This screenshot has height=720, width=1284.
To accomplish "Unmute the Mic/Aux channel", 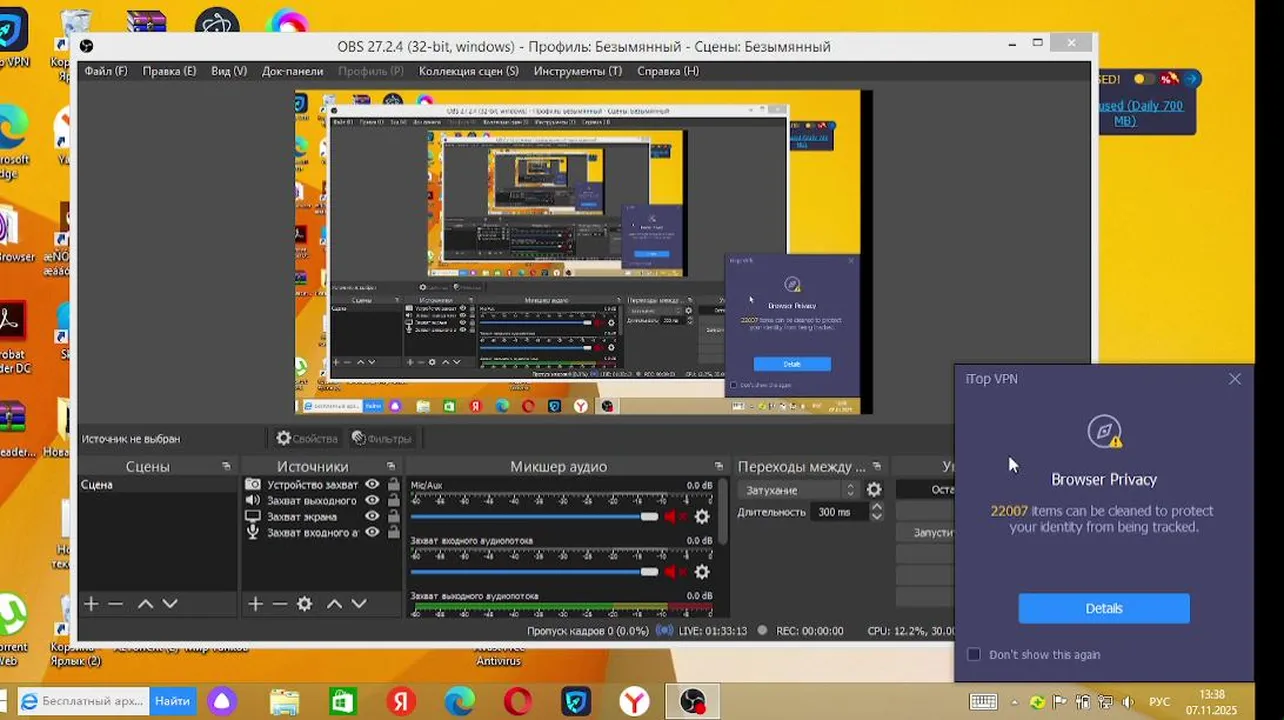I will (x=674, y=517).
